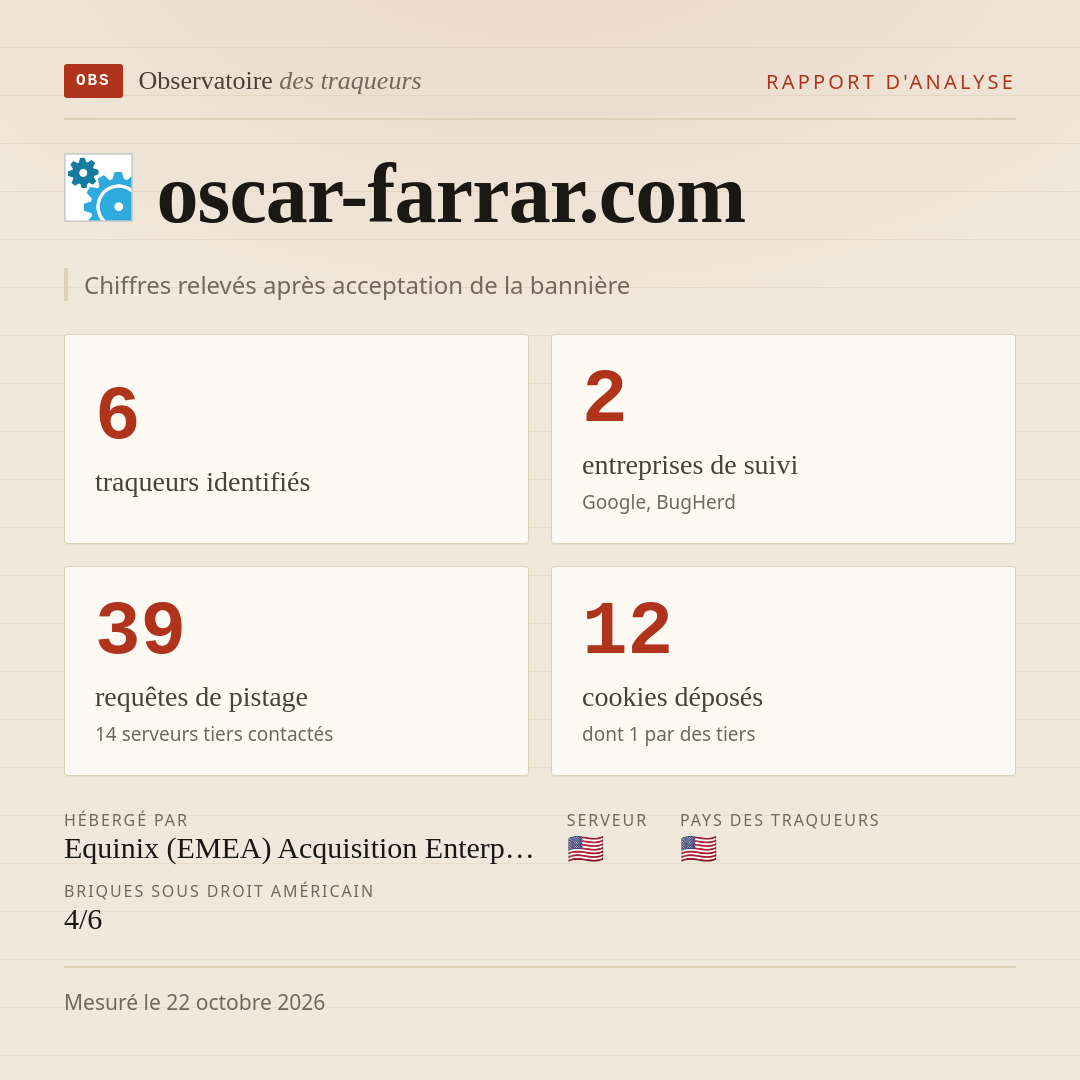The image size is (1080, 1080).
Task: Click the 12 cookies déposés card
Action: (x=783, y=671)
